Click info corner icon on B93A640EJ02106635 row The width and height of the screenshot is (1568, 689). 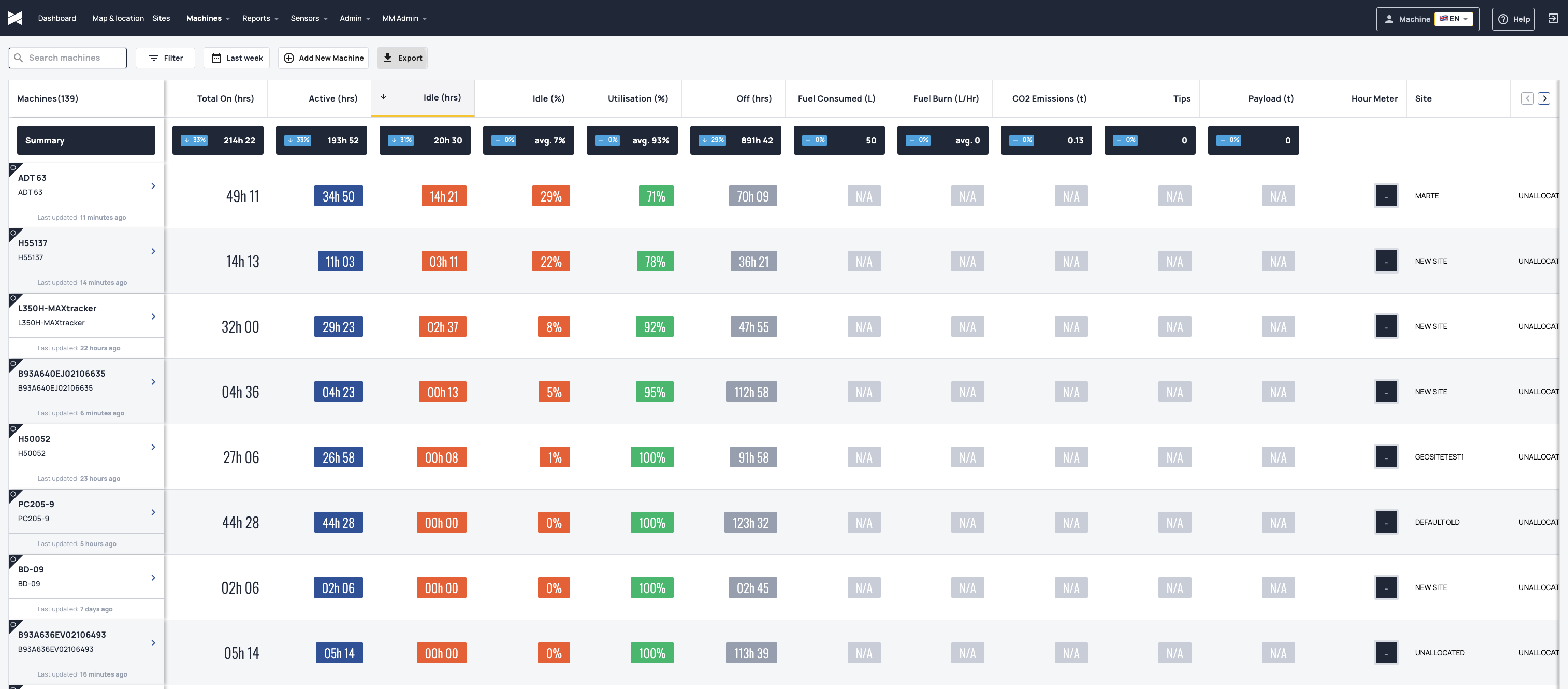click(x=13, y=363)
